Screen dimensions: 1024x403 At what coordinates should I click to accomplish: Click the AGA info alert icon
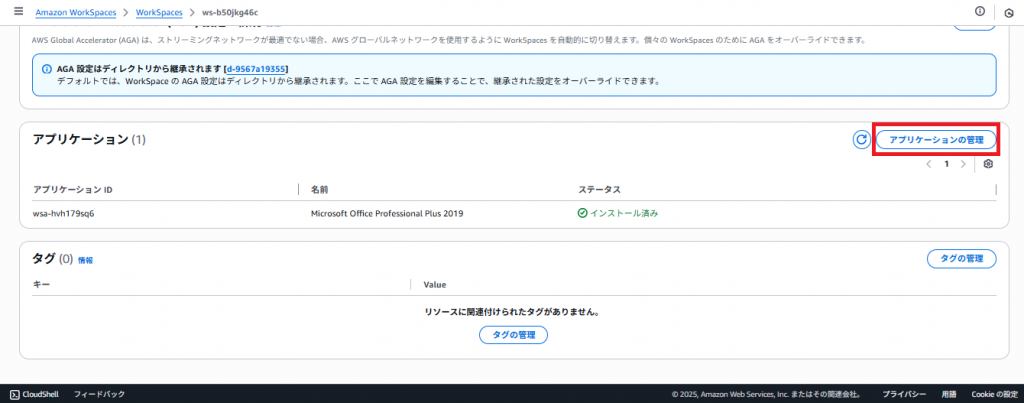(x=47, y=68)
